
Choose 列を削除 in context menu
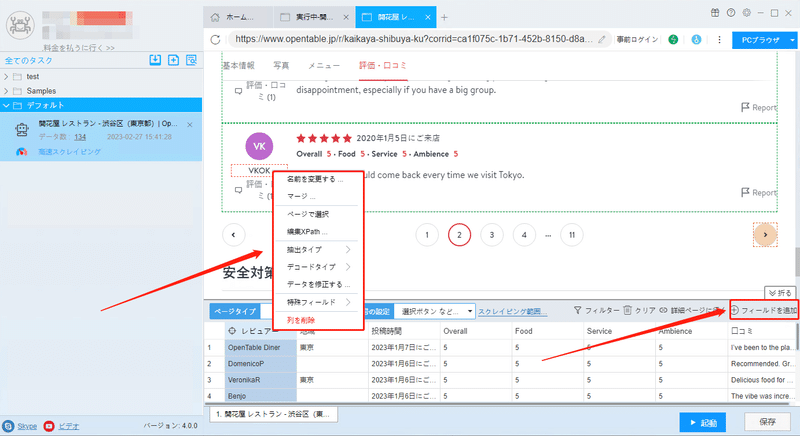tap(301, 320)
